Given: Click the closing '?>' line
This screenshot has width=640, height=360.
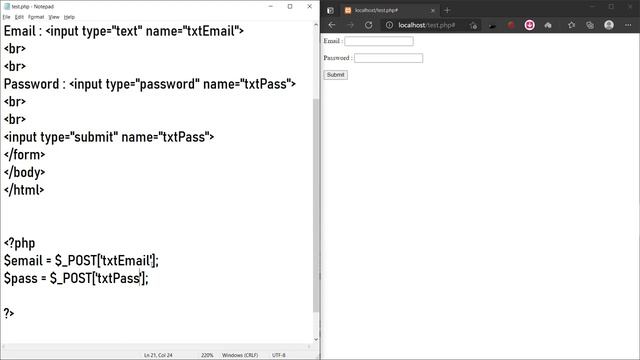Looking at the screenshot, I should [9, 313].
